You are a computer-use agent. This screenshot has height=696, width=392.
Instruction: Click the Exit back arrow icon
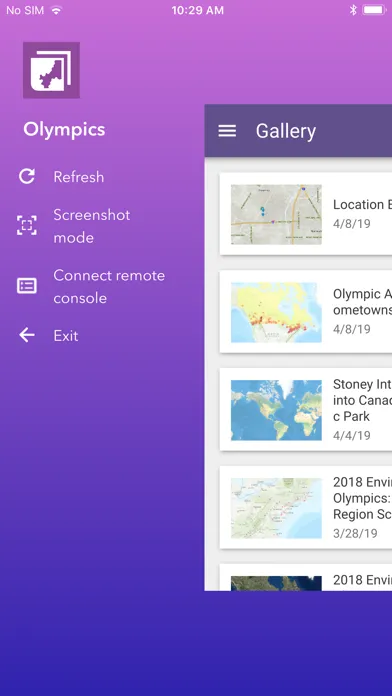pyautogui.click(x=27, y=336)
